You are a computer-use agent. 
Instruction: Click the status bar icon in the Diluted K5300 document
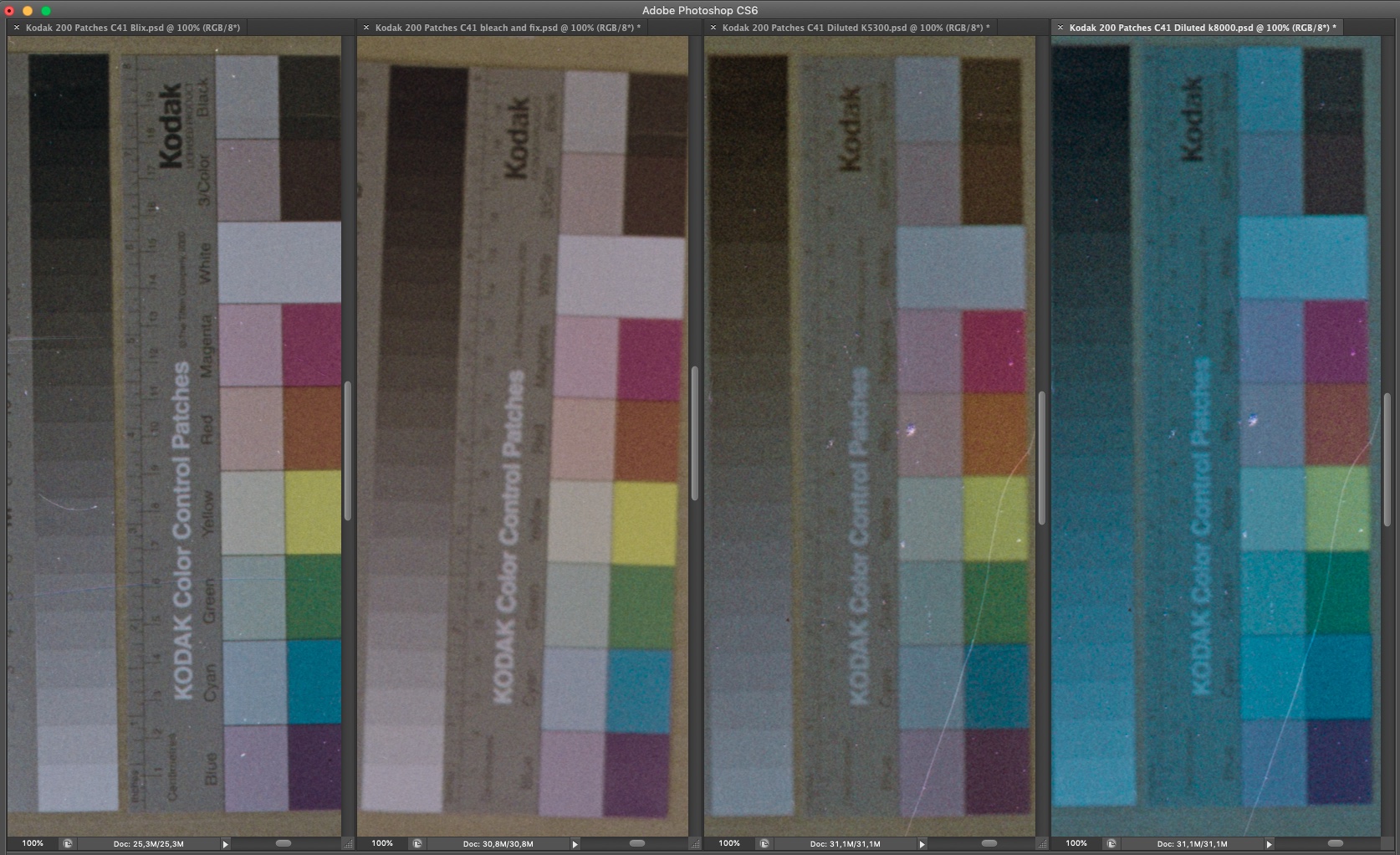click(764, 844)
